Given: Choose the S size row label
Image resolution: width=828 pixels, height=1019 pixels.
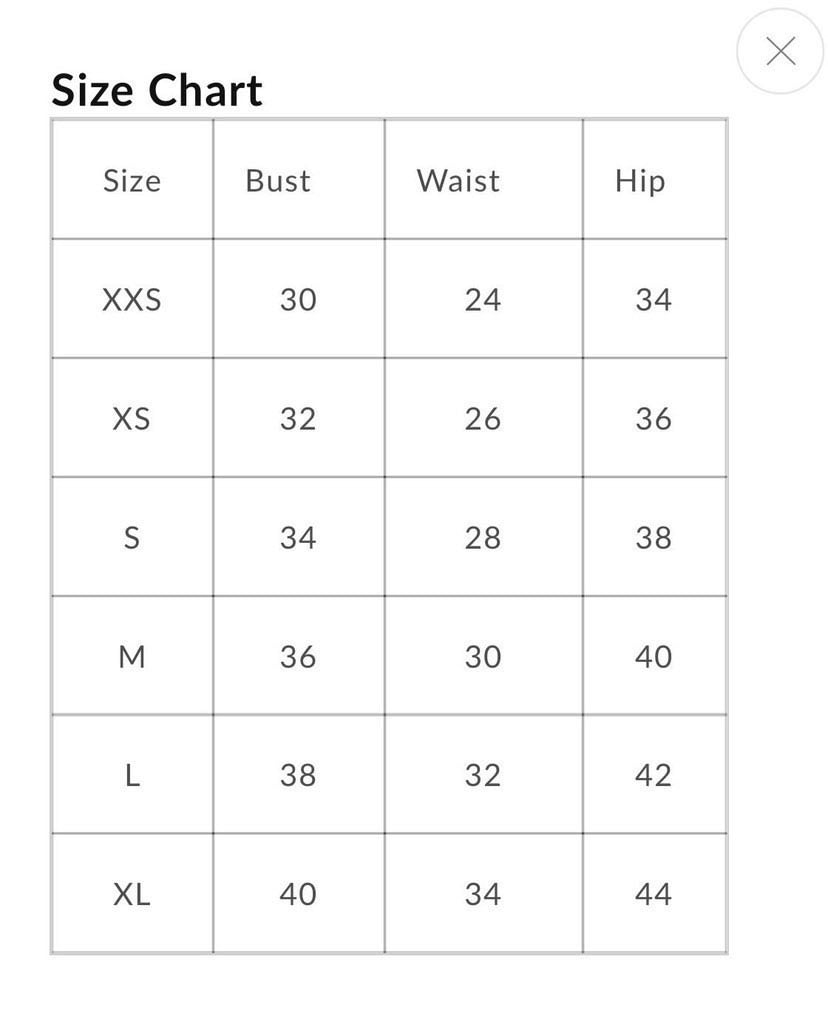Looking at the screenshot, I should click(132, 538).
